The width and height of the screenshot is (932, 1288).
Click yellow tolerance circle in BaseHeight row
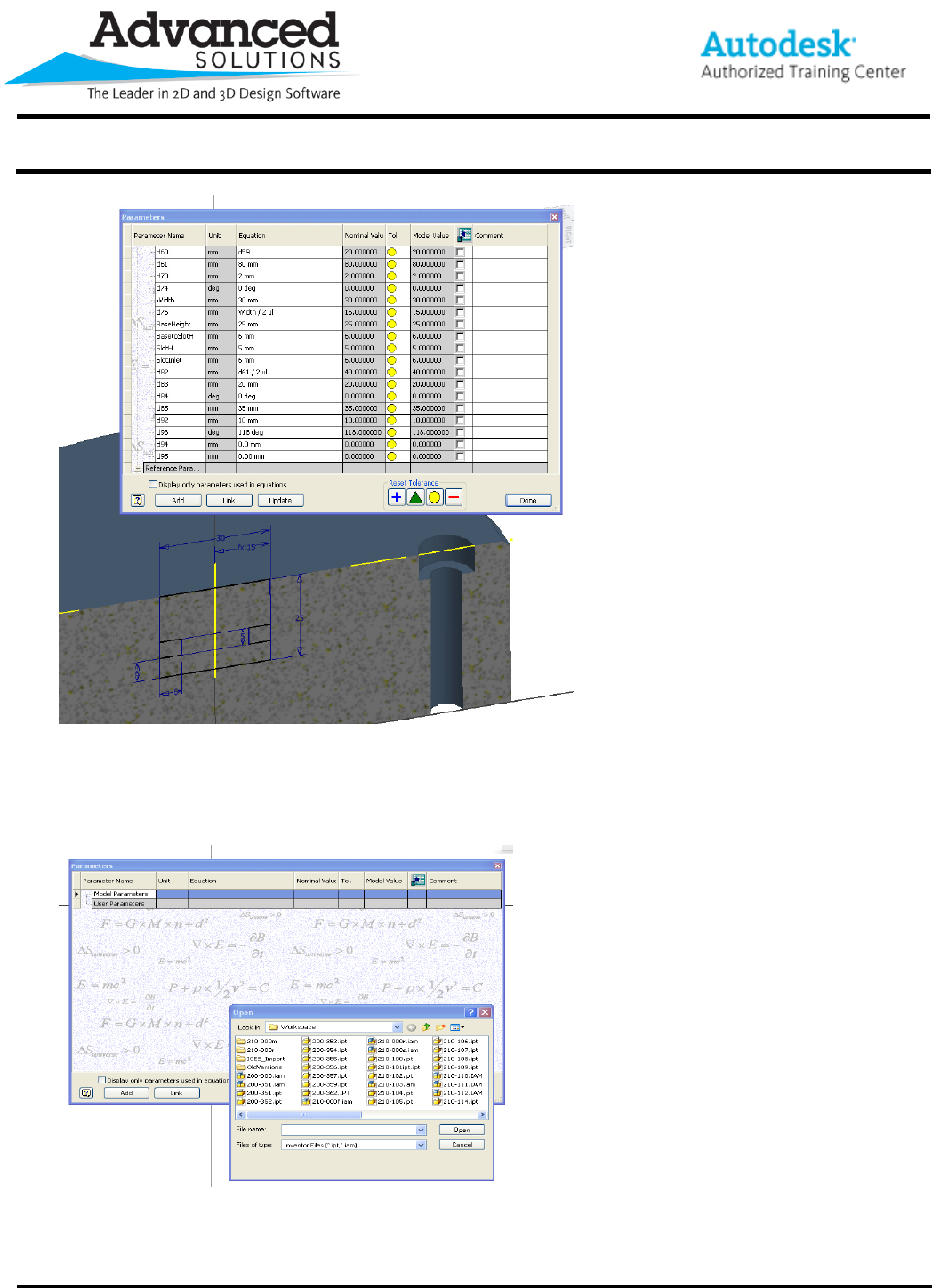(391, 324)
